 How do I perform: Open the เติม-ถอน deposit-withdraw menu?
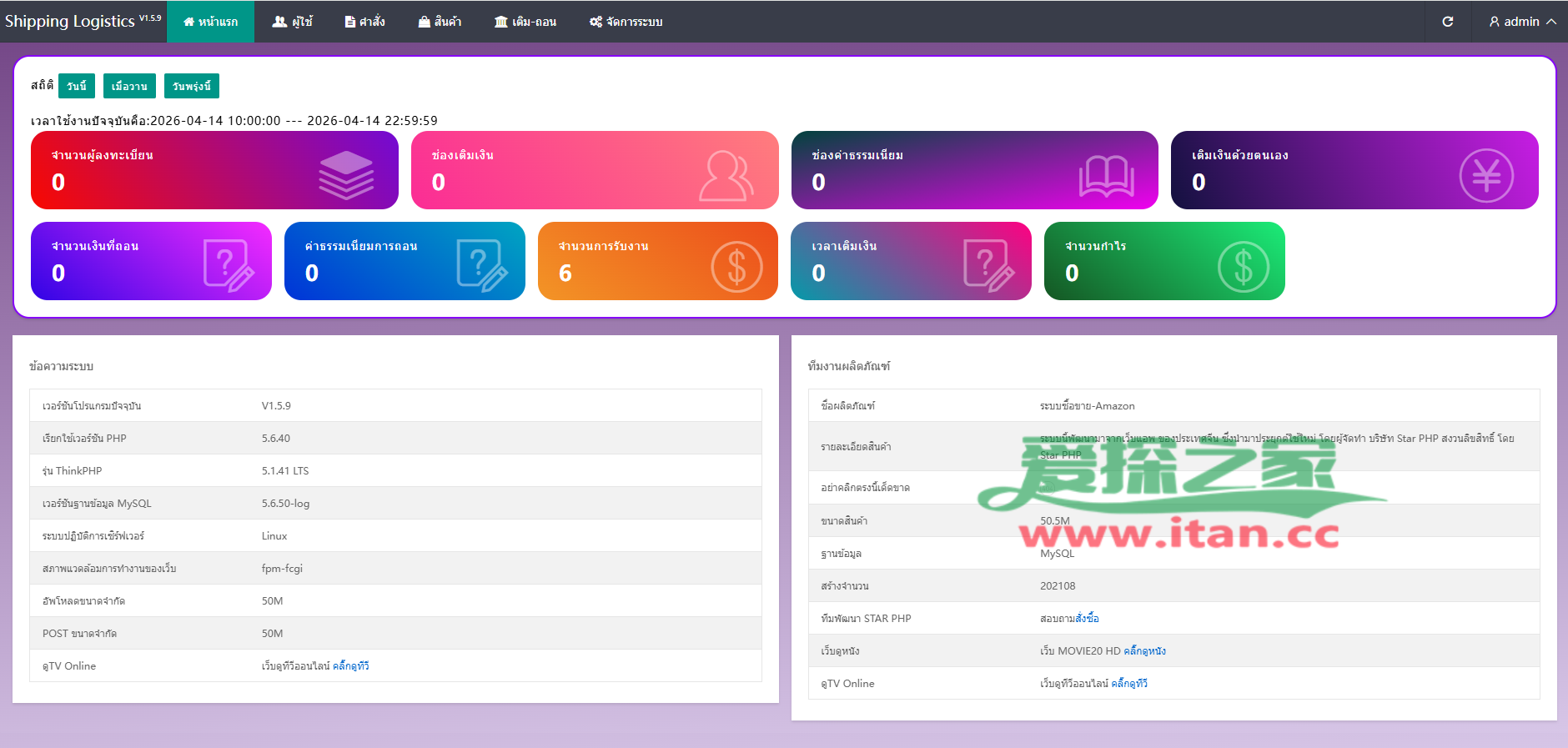tap(525, 22)
